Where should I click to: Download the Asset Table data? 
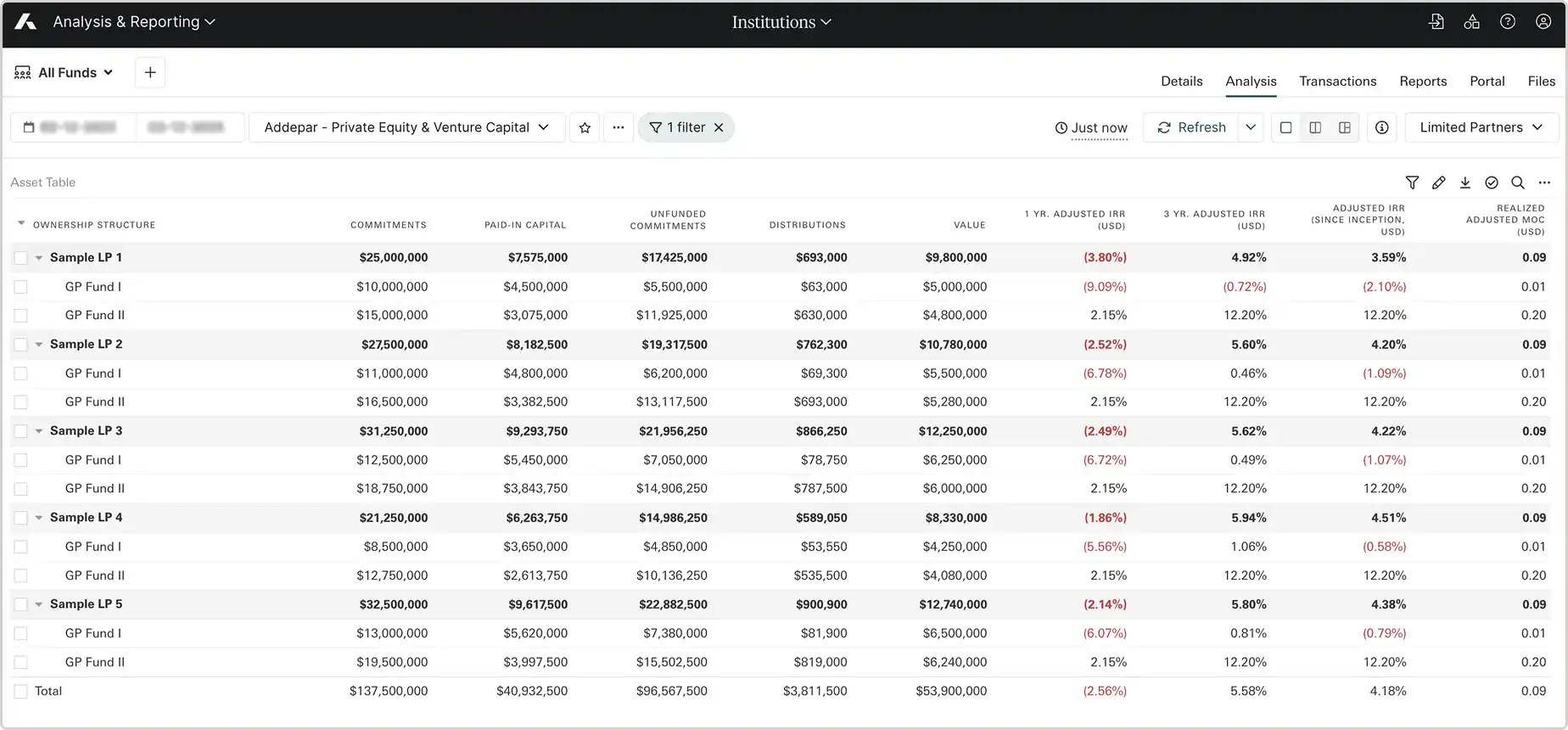click(1464, 182)
